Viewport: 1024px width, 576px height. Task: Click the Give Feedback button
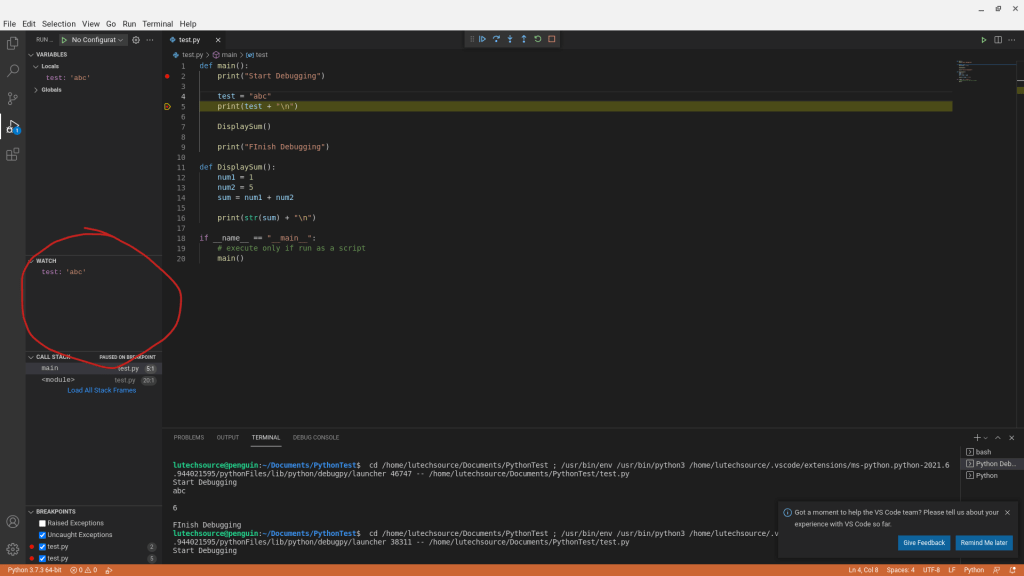923,543
